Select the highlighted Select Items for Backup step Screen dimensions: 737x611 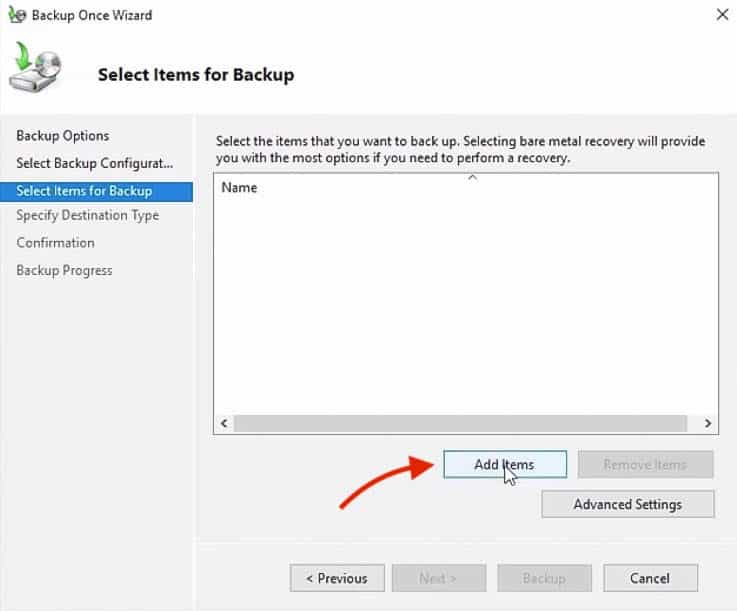coord(96,192)
